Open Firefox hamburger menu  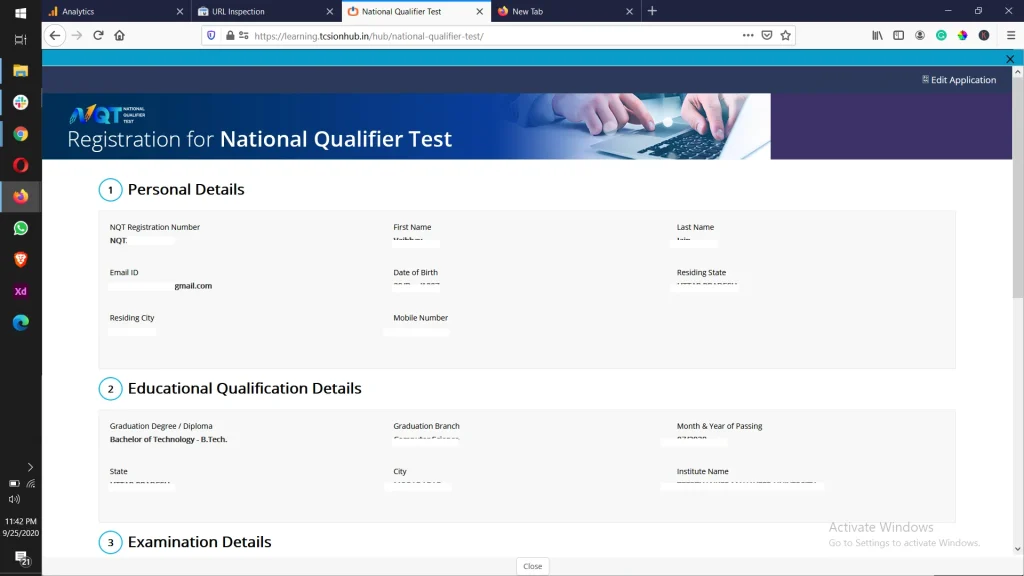pyautogui.click(x=1009, y=35)
